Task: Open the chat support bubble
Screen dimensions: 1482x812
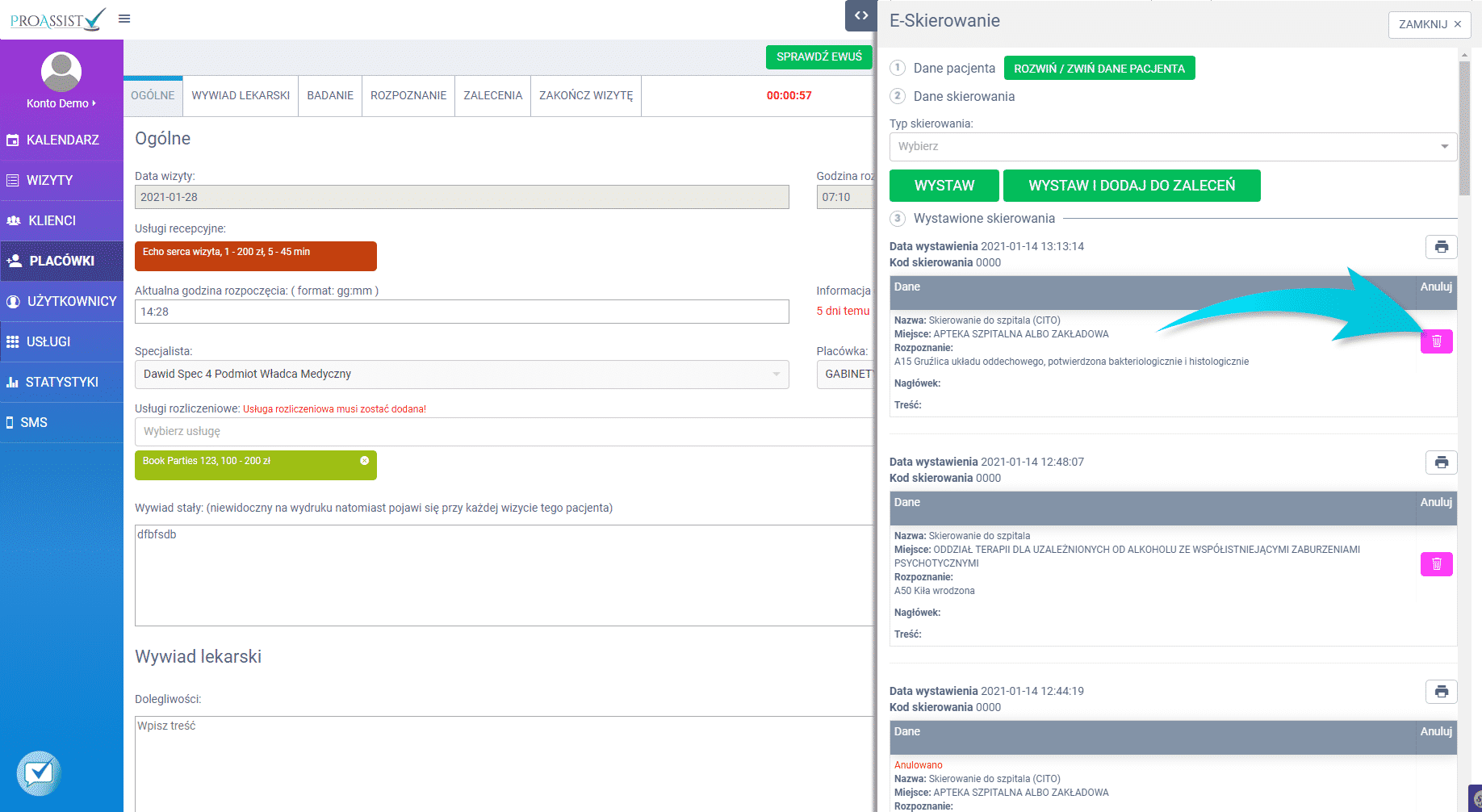Action: pyautogui.click(x=39, y=773)
